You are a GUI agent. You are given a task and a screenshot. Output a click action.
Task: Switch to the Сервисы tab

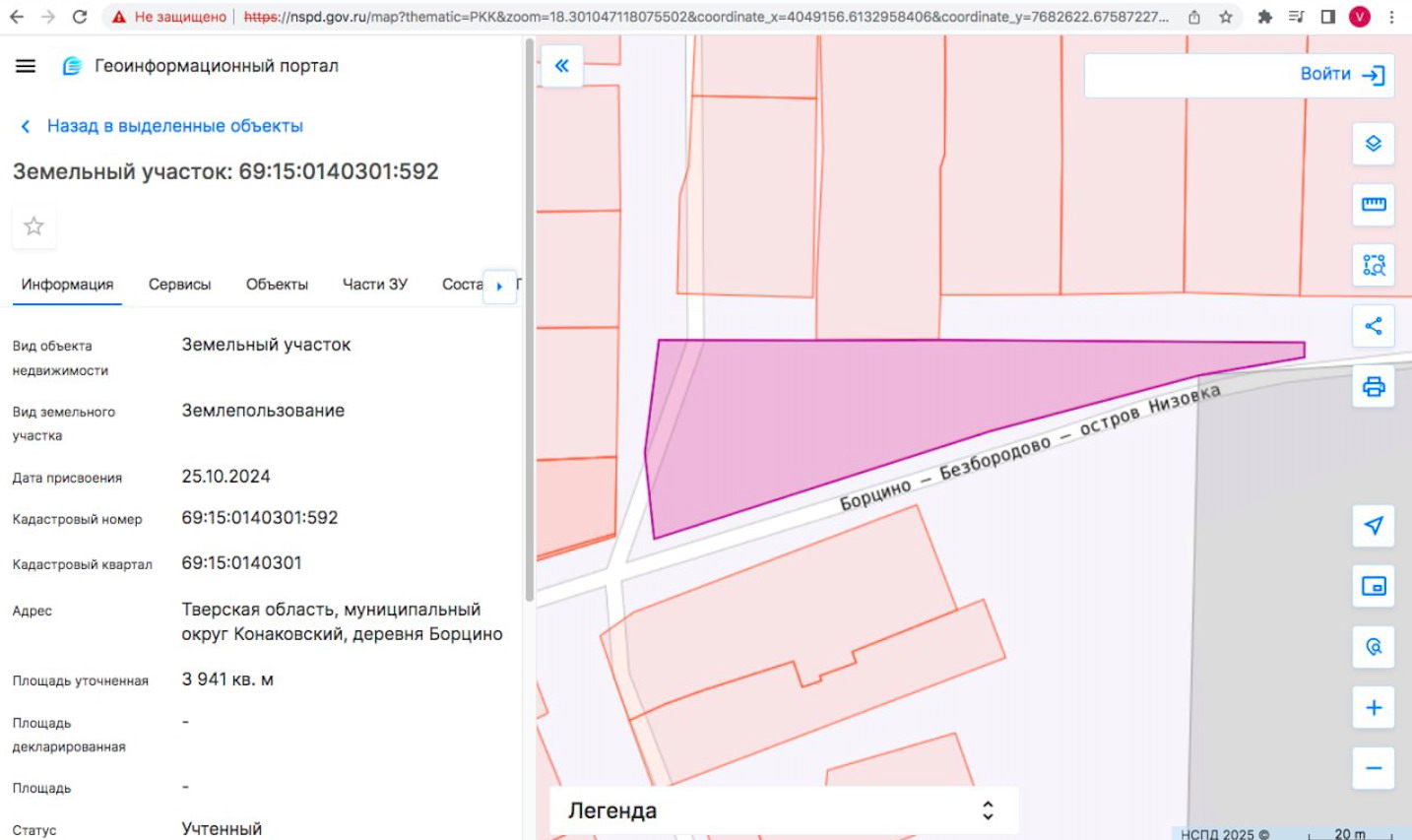(179, 285)
